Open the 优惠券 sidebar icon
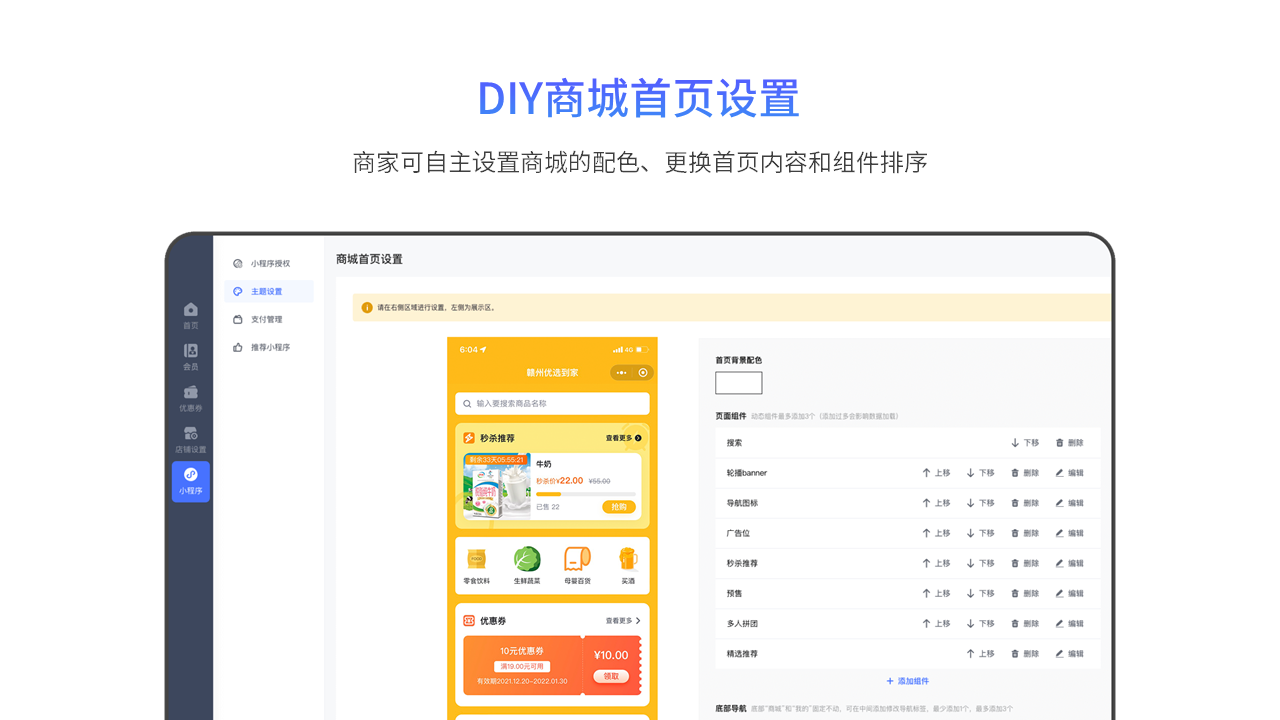This screenshot has height=720, width=1280. pos(190,399)
